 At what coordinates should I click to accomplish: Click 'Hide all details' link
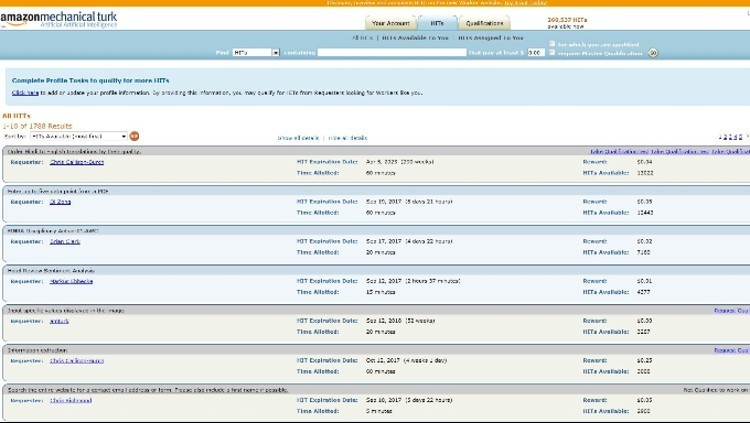point(348,138)
